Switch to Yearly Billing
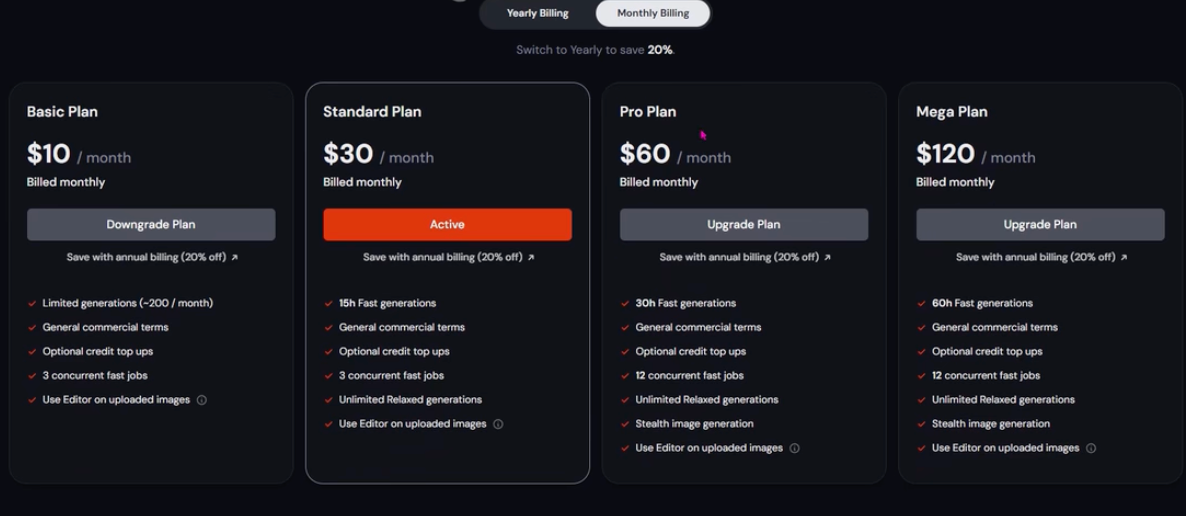This screenshot has height=516, width=1186. (x=538, y=13)
